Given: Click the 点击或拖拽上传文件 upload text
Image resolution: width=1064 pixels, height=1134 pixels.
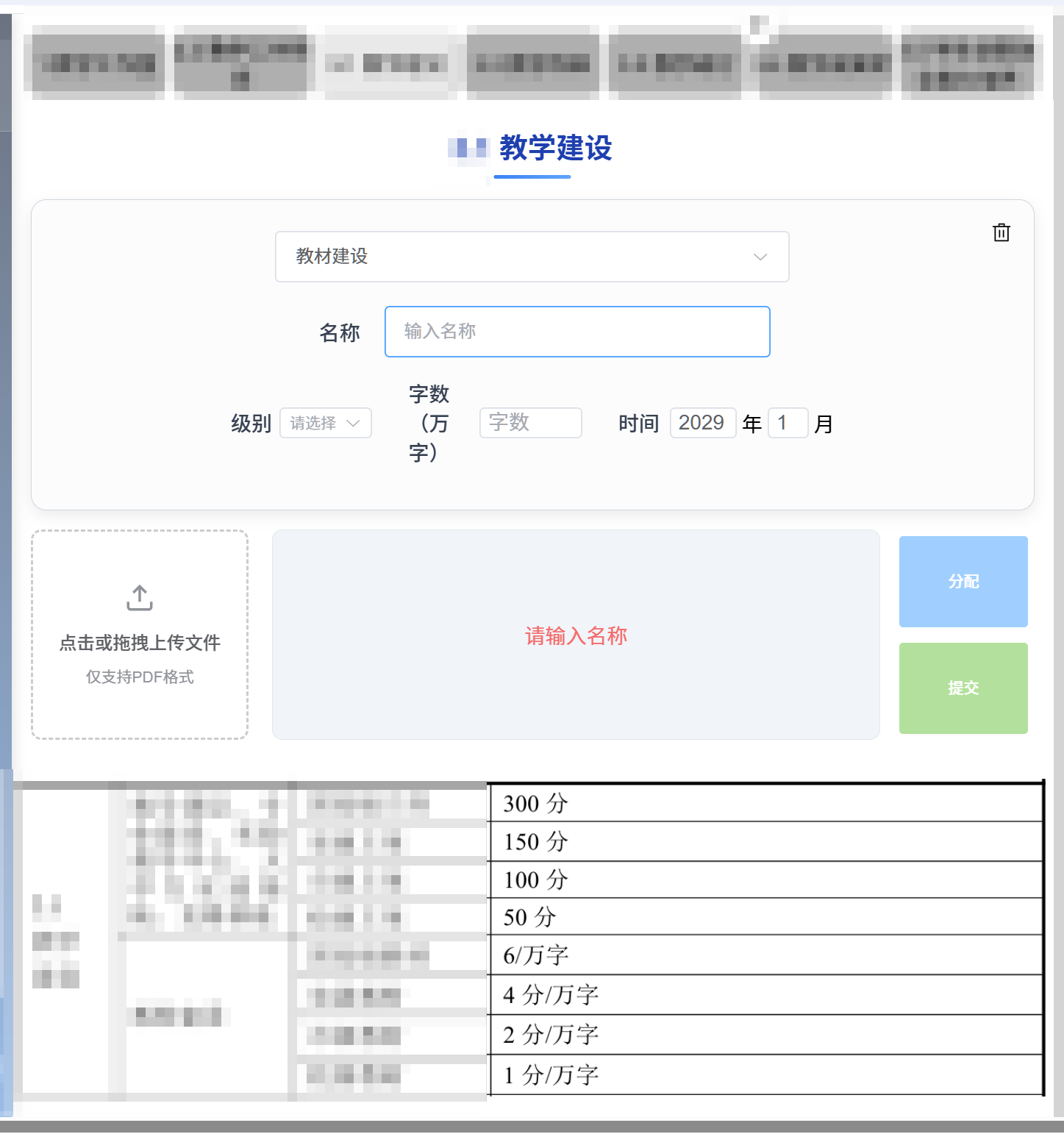Looking at the screenshot, I should (x=140, y=643).
